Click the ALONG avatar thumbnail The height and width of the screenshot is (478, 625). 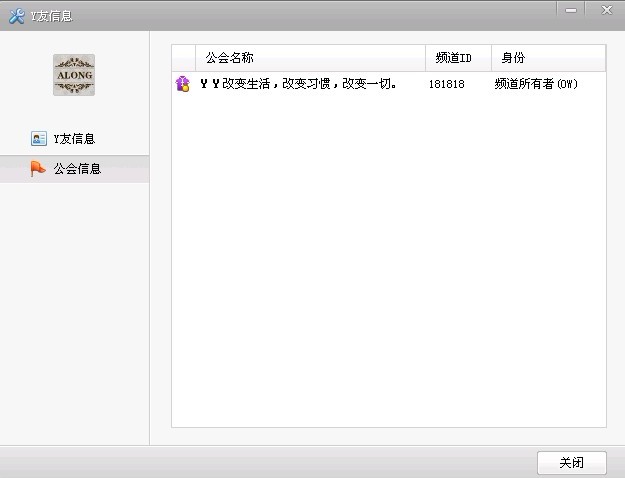(x=74, y=75)
